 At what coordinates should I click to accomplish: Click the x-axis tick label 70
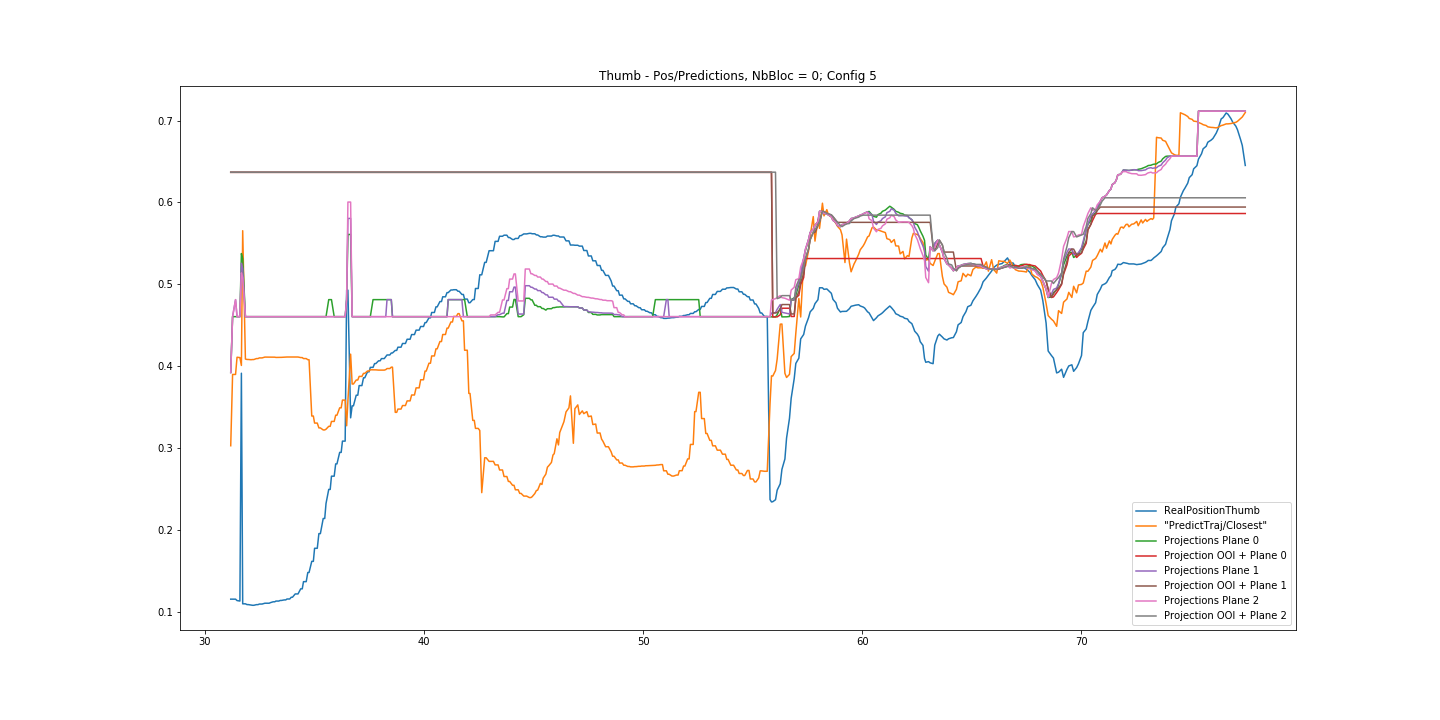pos(1081,641)
